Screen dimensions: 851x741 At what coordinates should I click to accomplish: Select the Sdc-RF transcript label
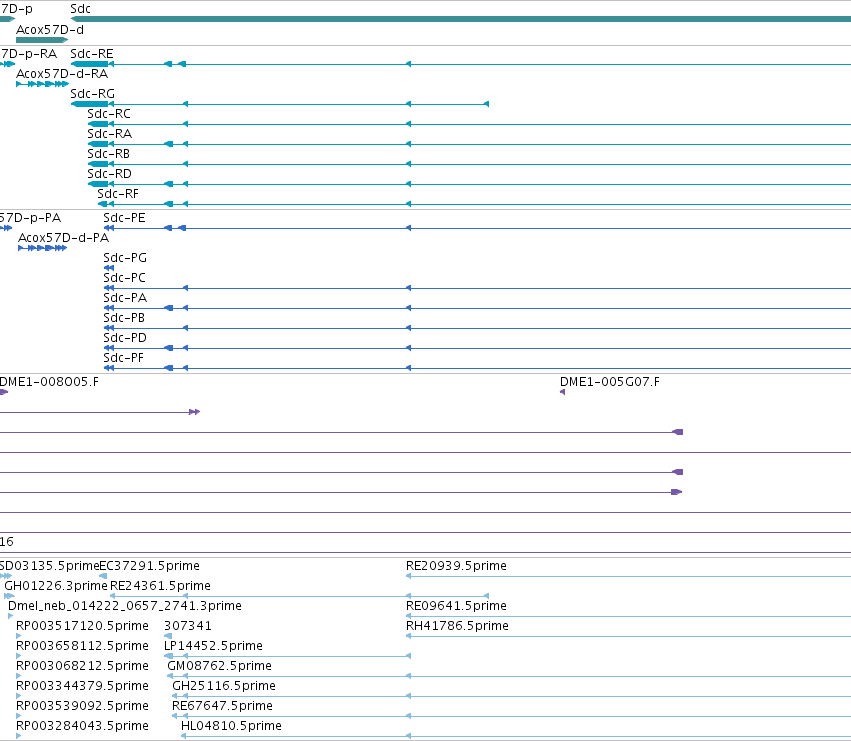[x=118, y=194]
